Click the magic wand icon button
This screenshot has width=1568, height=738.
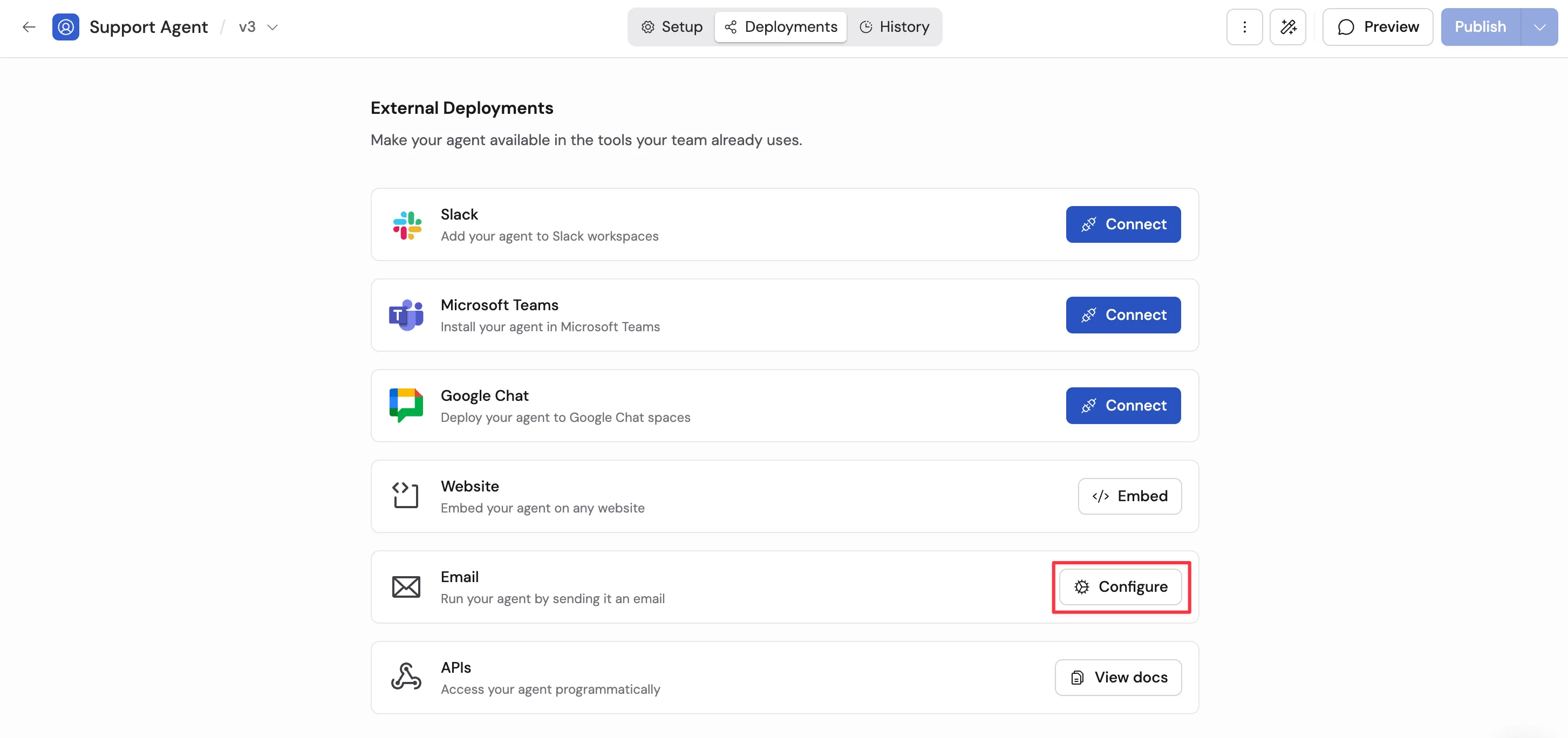tap(1288, 27)
